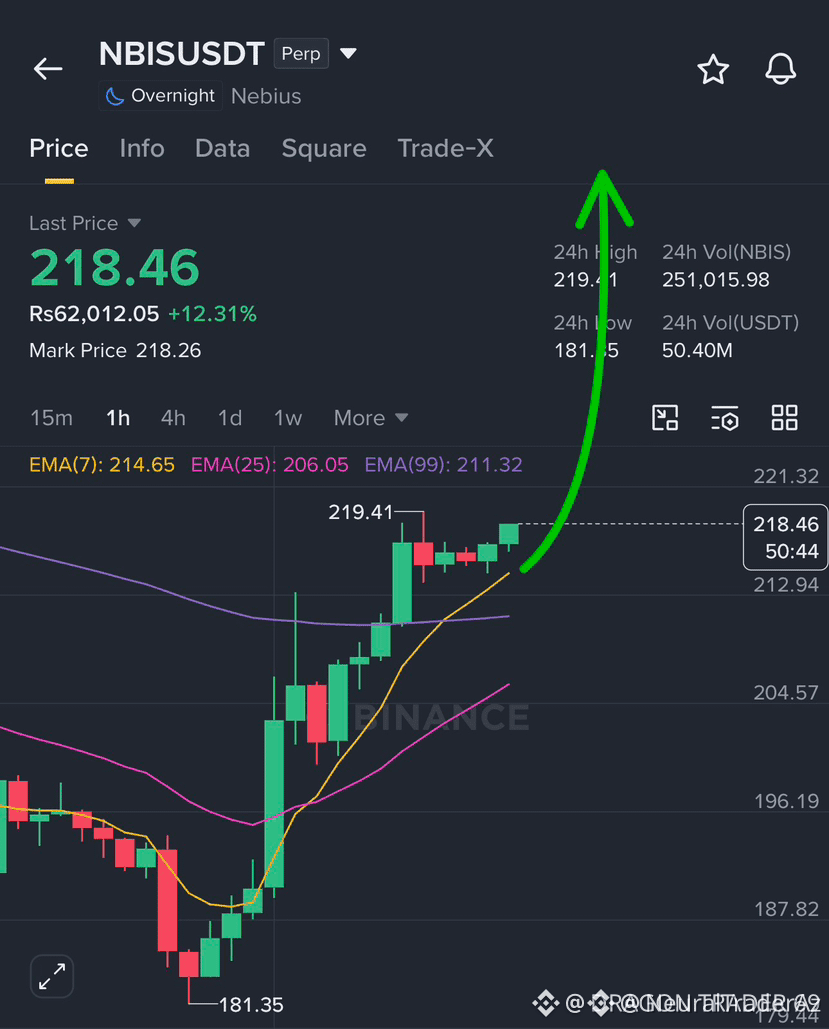Image resolution: width=829 pixels, height=1029 pixels.
Task: Expand the More timeframes dropdown
Action: [371, 418]
